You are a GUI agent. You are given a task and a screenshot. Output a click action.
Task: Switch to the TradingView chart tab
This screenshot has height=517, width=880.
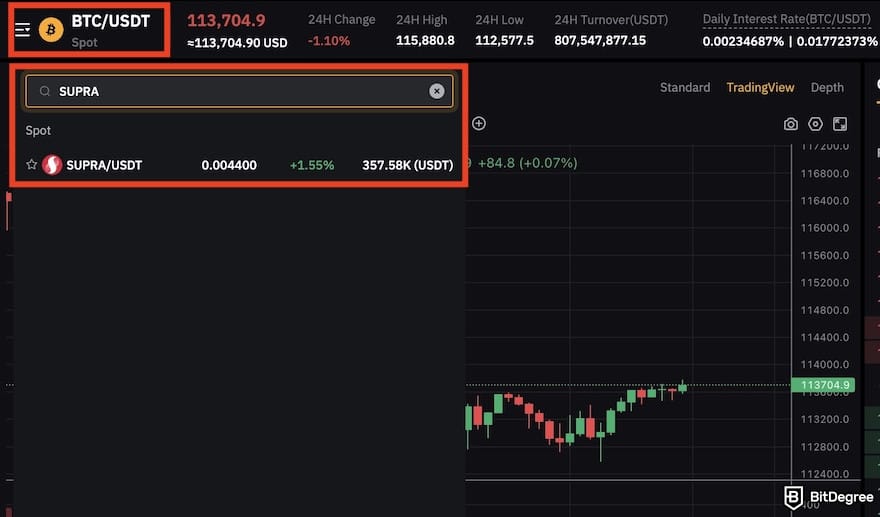(x=760, y=88)
